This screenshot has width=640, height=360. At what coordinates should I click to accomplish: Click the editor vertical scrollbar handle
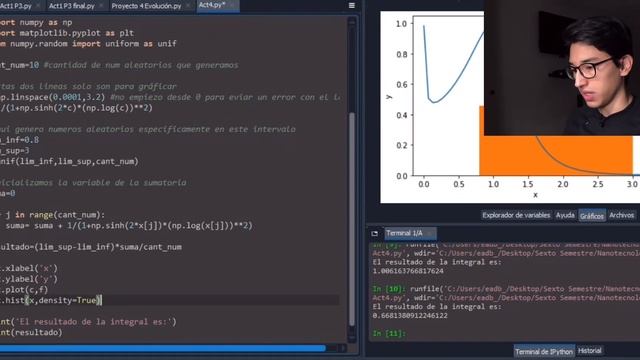click(x=352, y=218)
